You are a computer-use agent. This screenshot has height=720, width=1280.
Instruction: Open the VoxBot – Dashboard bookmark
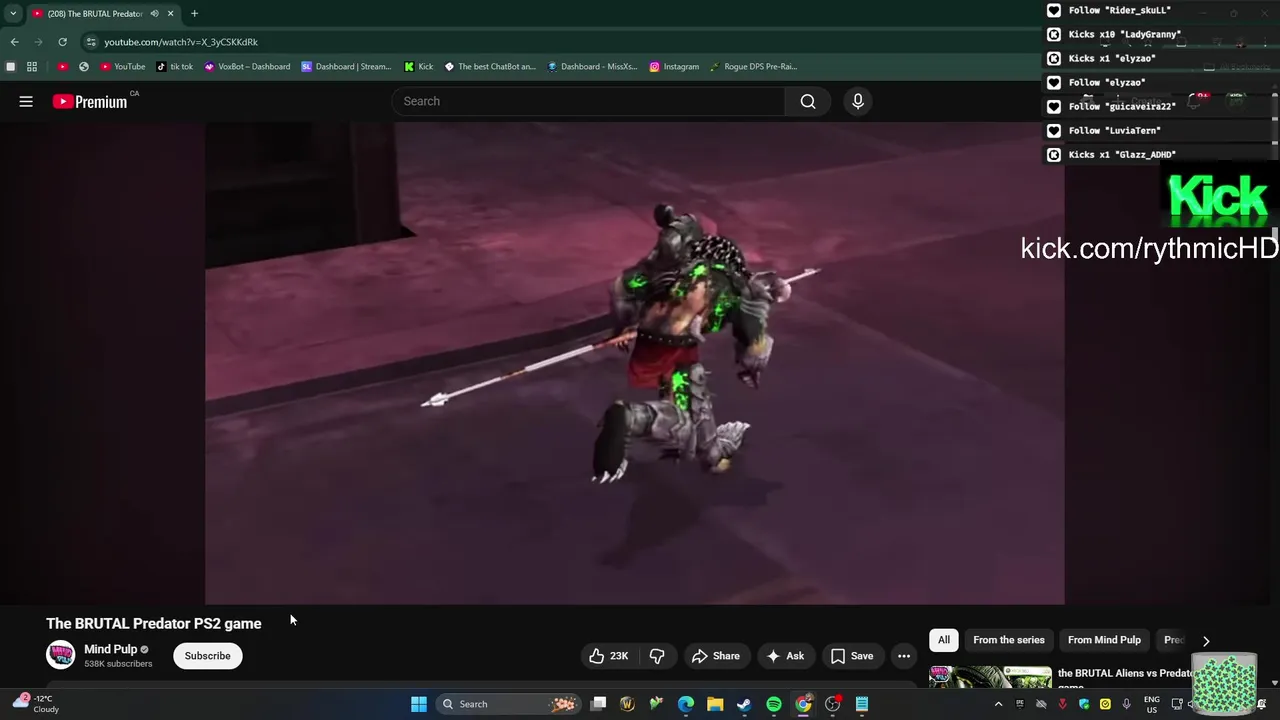247,67
